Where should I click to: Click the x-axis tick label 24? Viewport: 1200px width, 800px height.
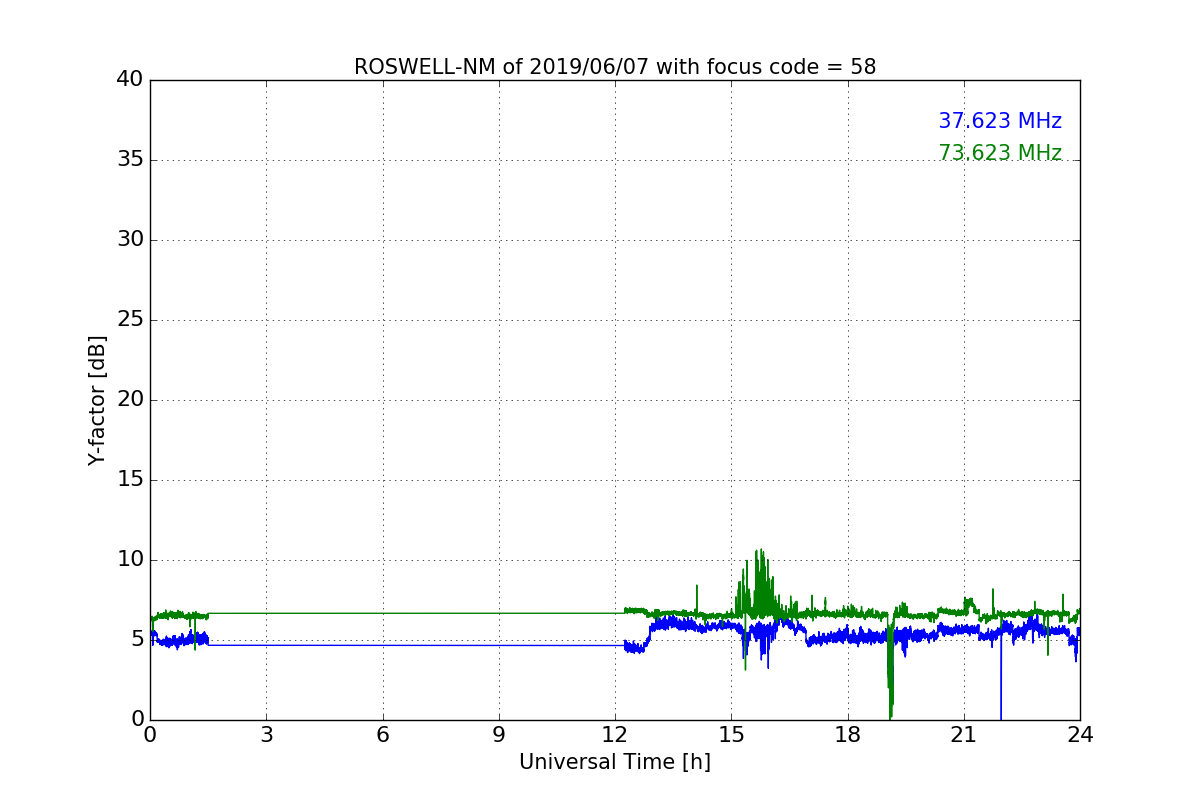click(1080, 735)
